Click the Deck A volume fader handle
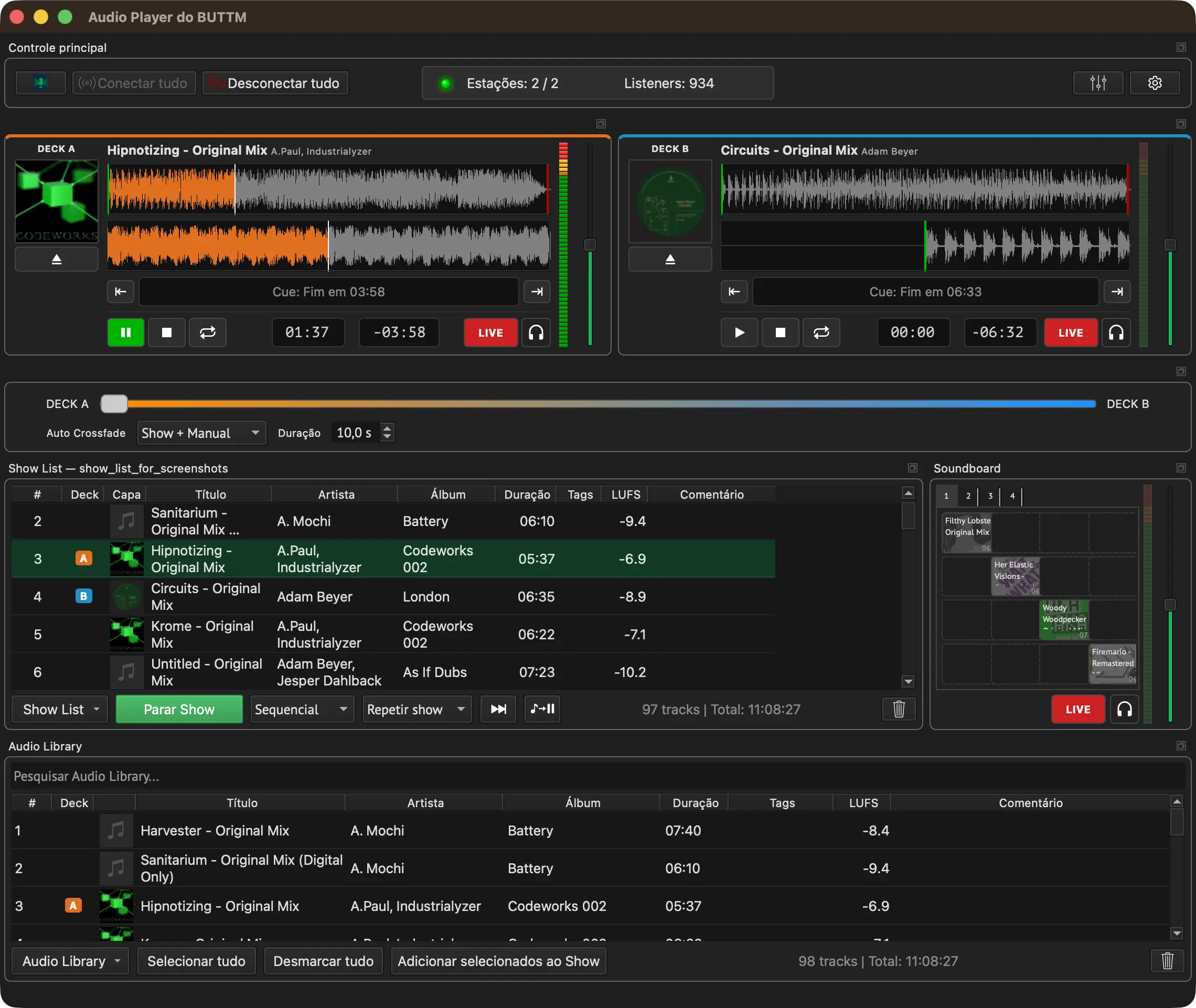 click(x=590, y=245)
